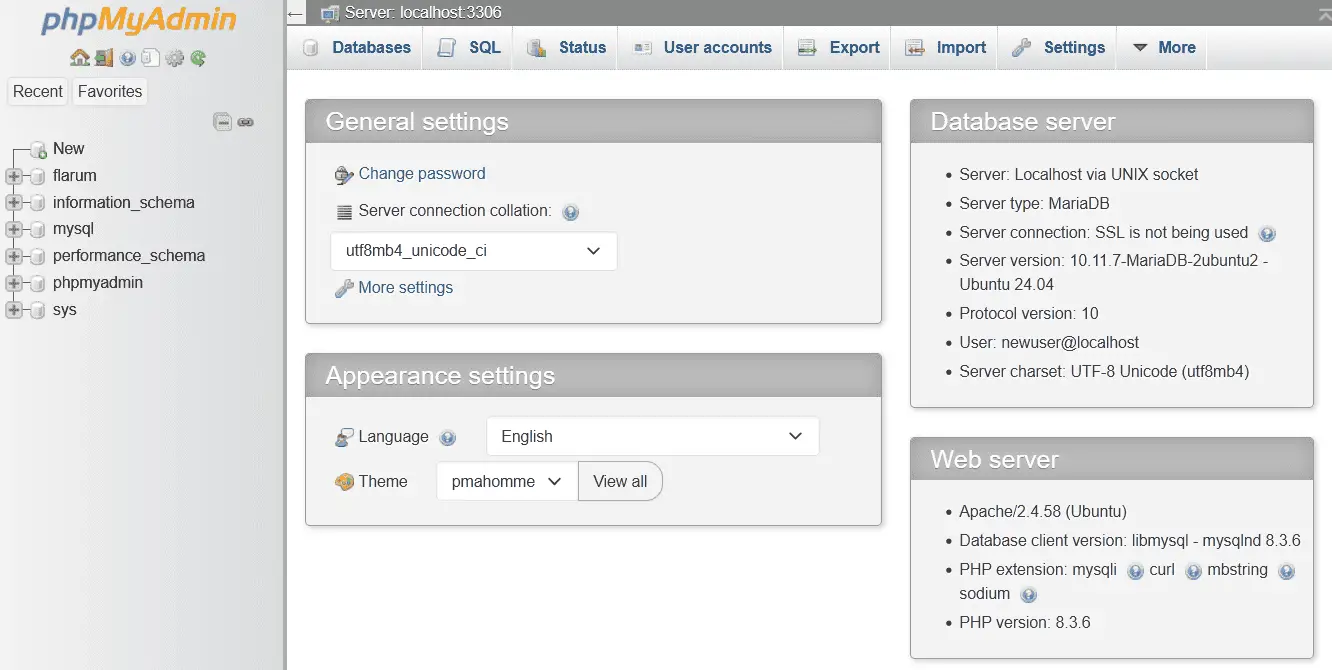
Task: Click the New database icon in tree
Action: pyautogui.click(x=39, y=149)
